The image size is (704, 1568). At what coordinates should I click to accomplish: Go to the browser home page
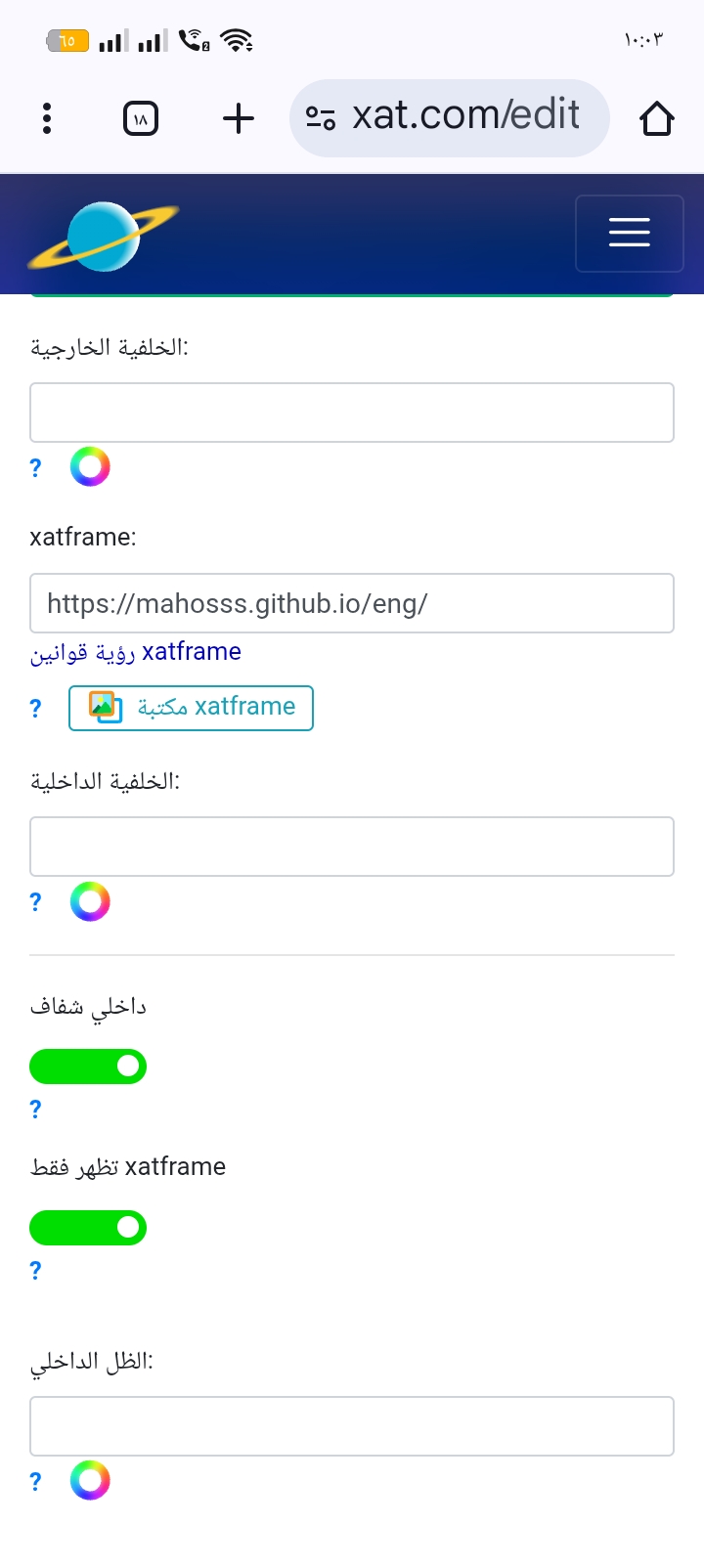[x=656, y=119]
